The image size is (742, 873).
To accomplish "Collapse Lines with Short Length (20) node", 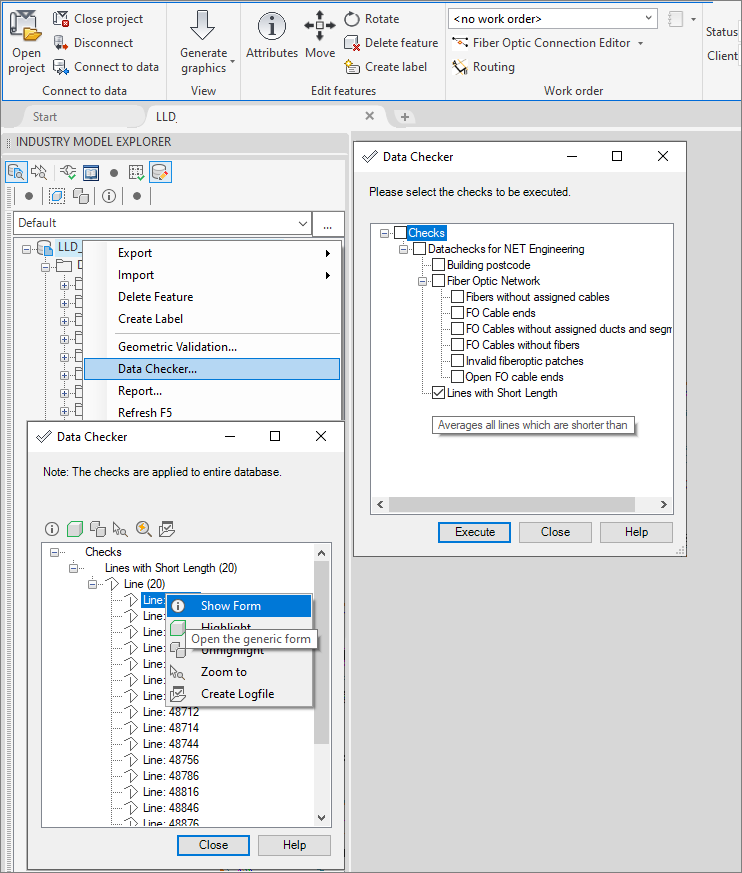I will pos(73,568).
